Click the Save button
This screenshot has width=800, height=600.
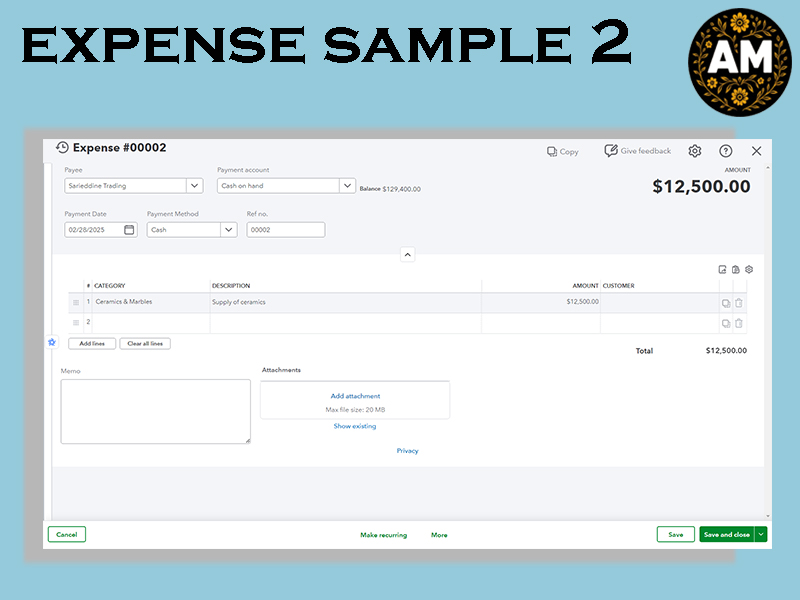click(x=676, y=534)
